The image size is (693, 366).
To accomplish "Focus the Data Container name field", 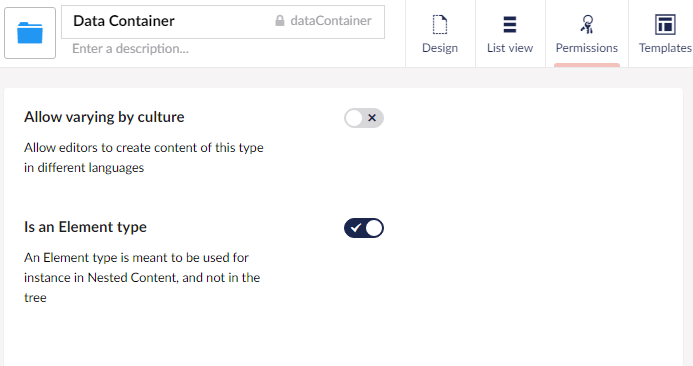I will pyautogui.click(x=168, y=21).
